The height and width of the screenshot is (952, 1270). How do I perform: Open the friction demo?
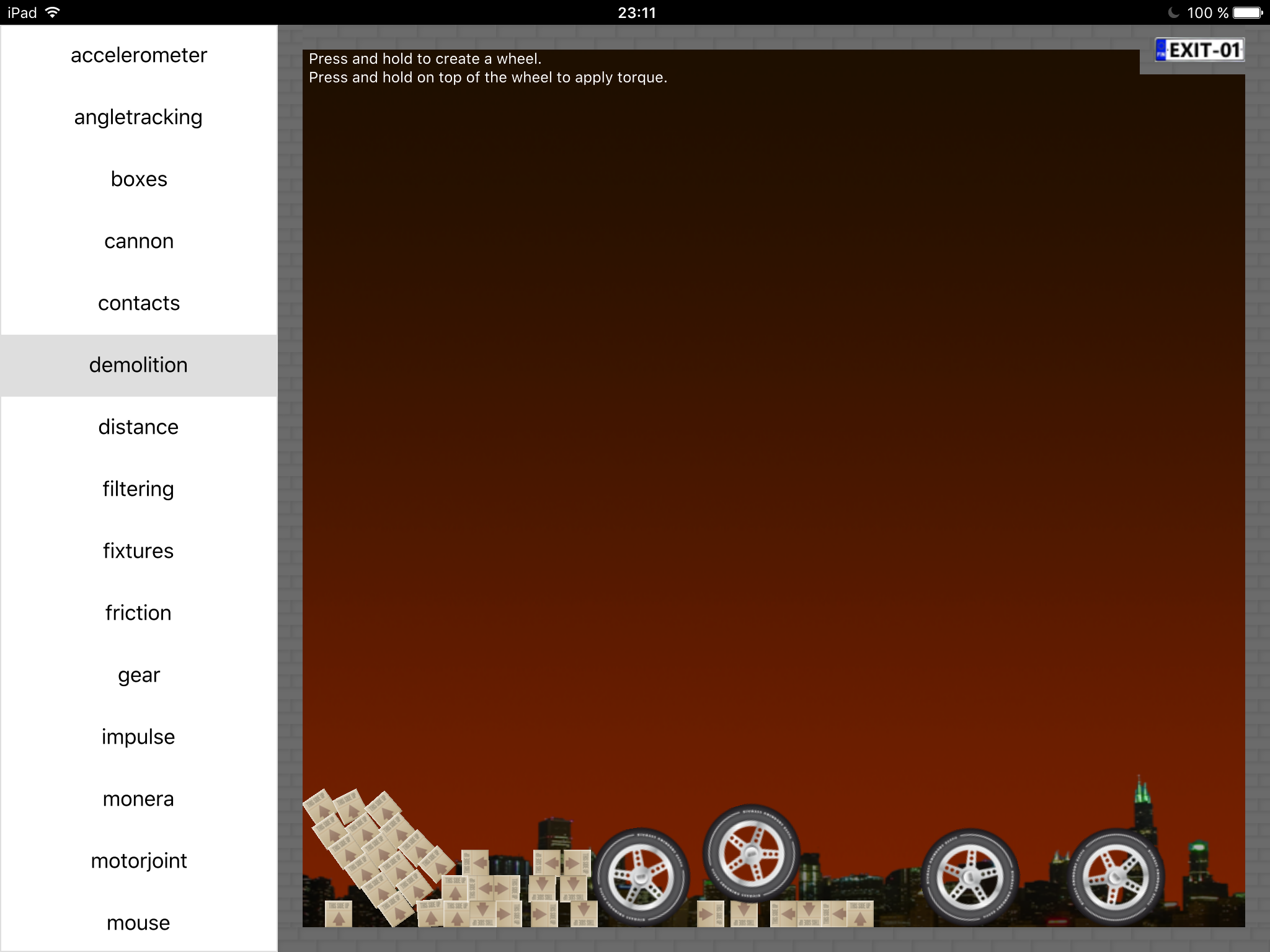click(139, 614)
